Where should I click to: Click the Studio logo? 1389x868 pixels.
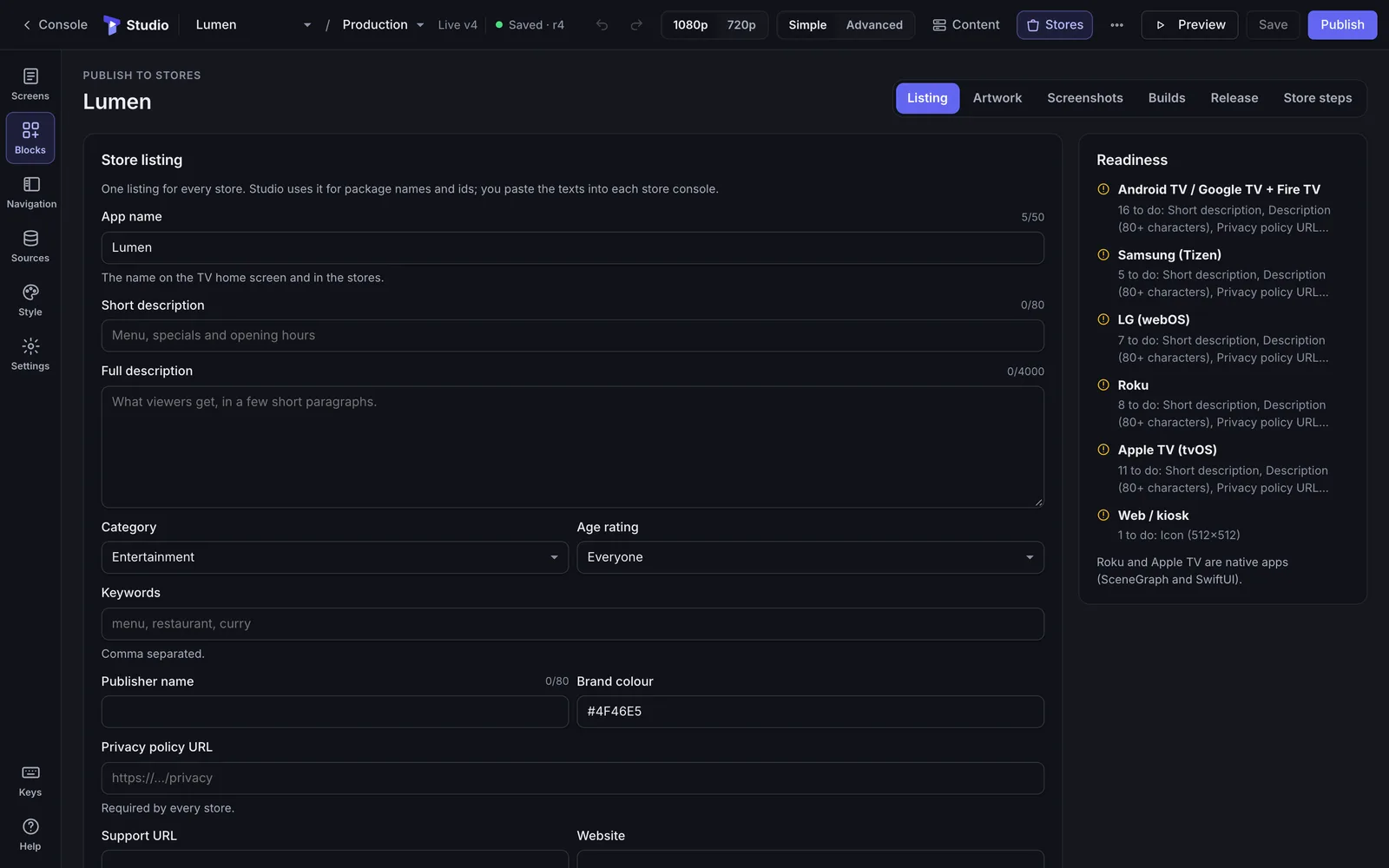pos(136,25)
